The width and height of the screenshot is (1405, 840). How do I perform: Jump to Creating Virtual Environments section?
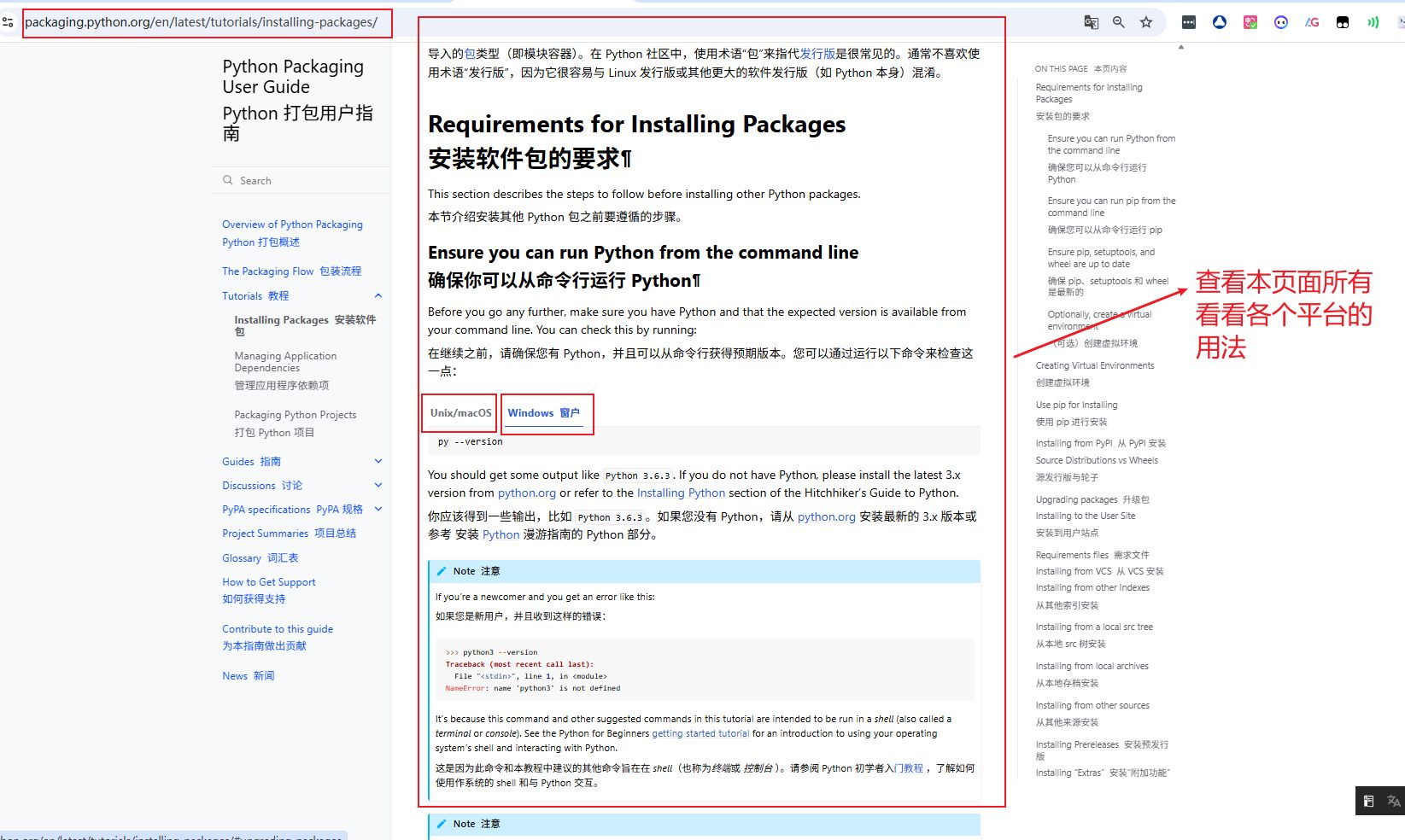pyautogui.click(x=1094, y=365)
